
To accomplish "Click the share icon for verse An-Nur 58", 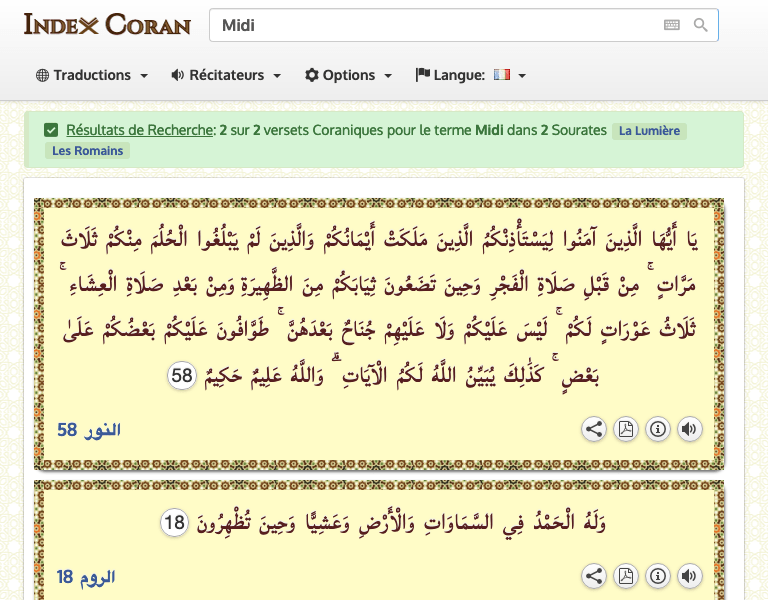I will pyautogui.click(x=594, y=430).
